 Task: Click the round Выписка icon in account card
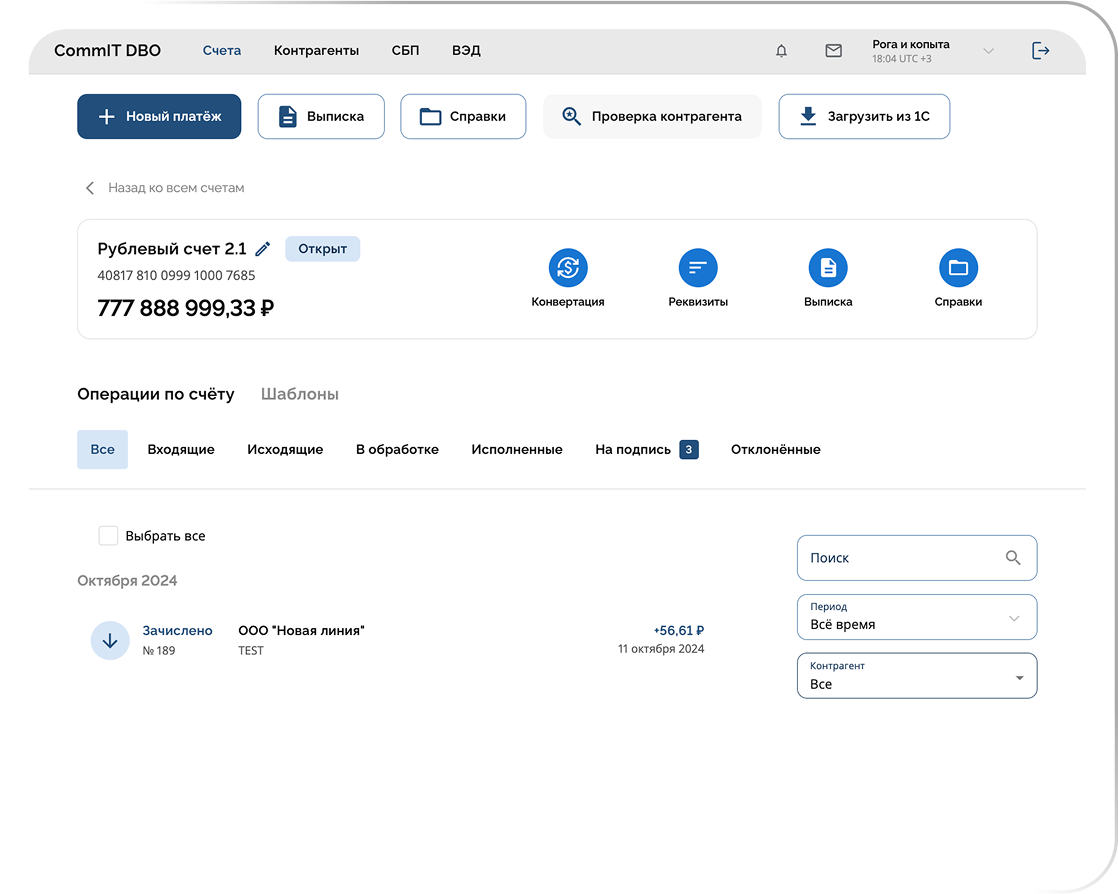click(x=828, y=268)
